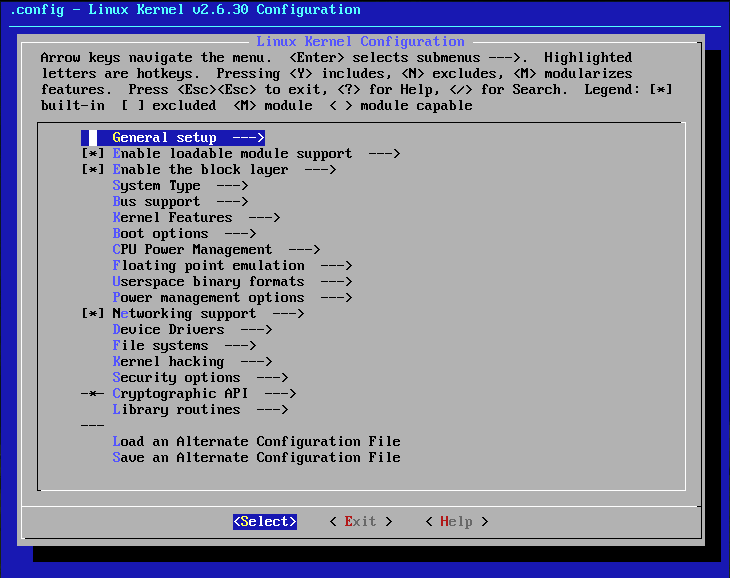730x578 pixels.
Task: Toggle the Enable the block layer checkbox
Action: click(93, 169)
